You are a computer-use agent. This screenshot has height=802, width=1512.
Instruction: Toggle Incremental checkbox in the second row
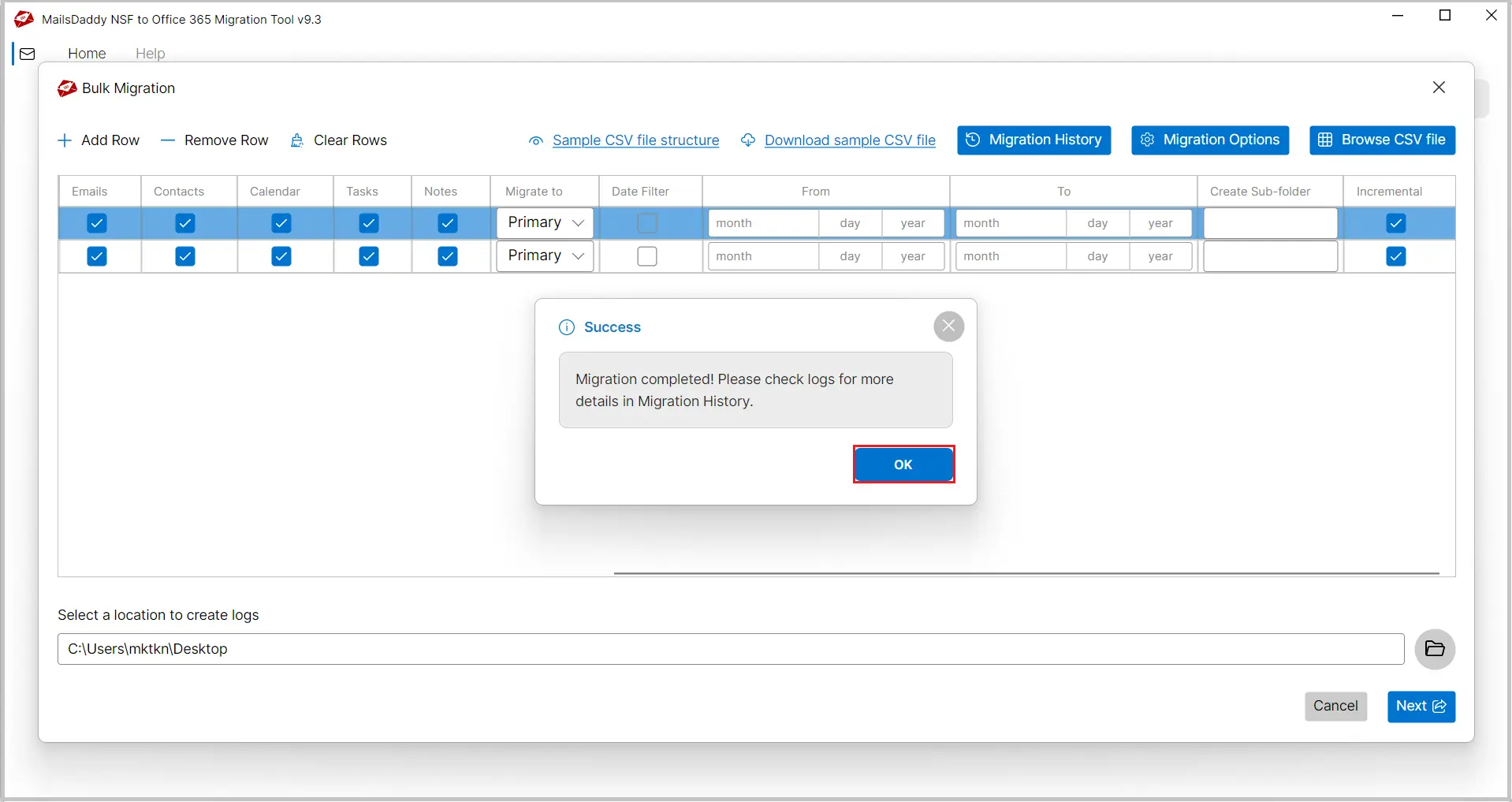1395,256
